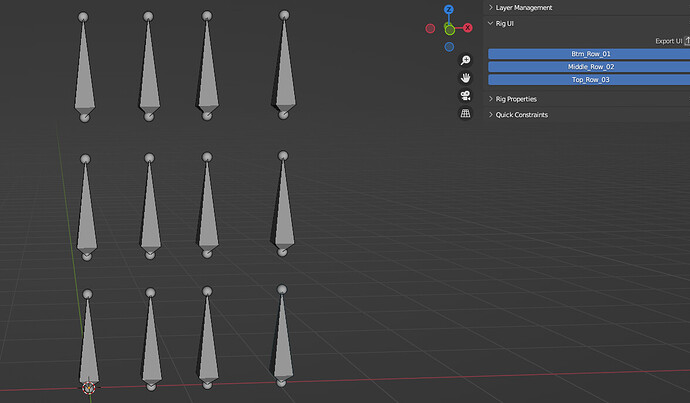
Task: Toggle the camera view icon
Action: pos(465,95)
